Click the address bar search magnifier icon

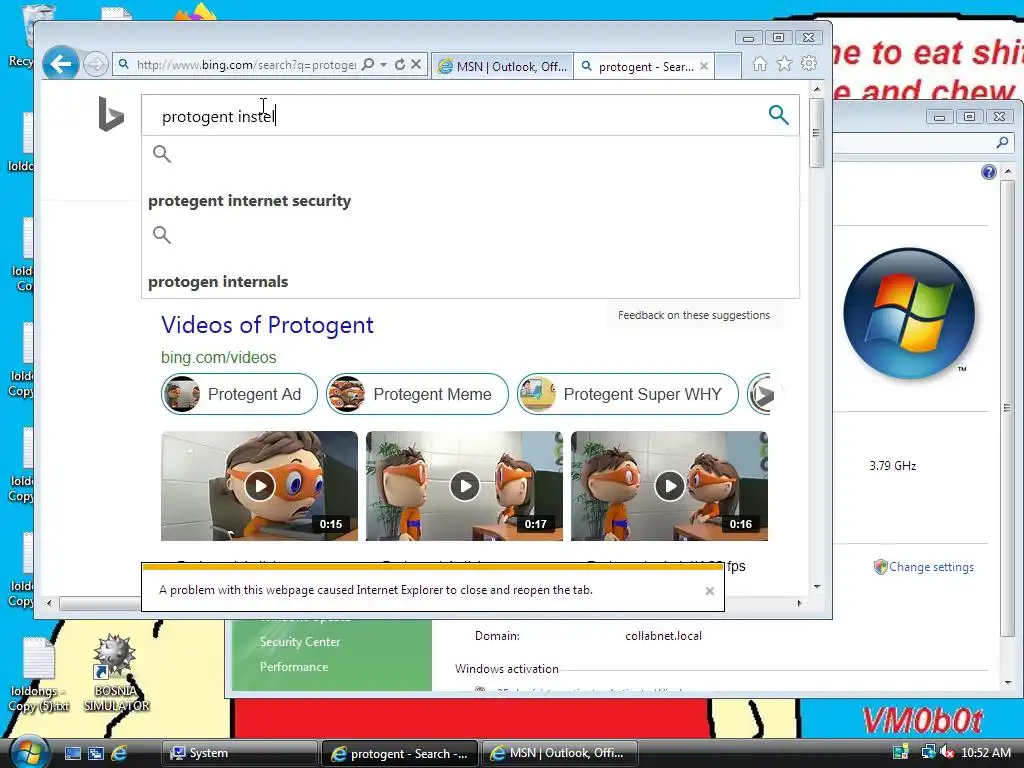tap(368, 64)
